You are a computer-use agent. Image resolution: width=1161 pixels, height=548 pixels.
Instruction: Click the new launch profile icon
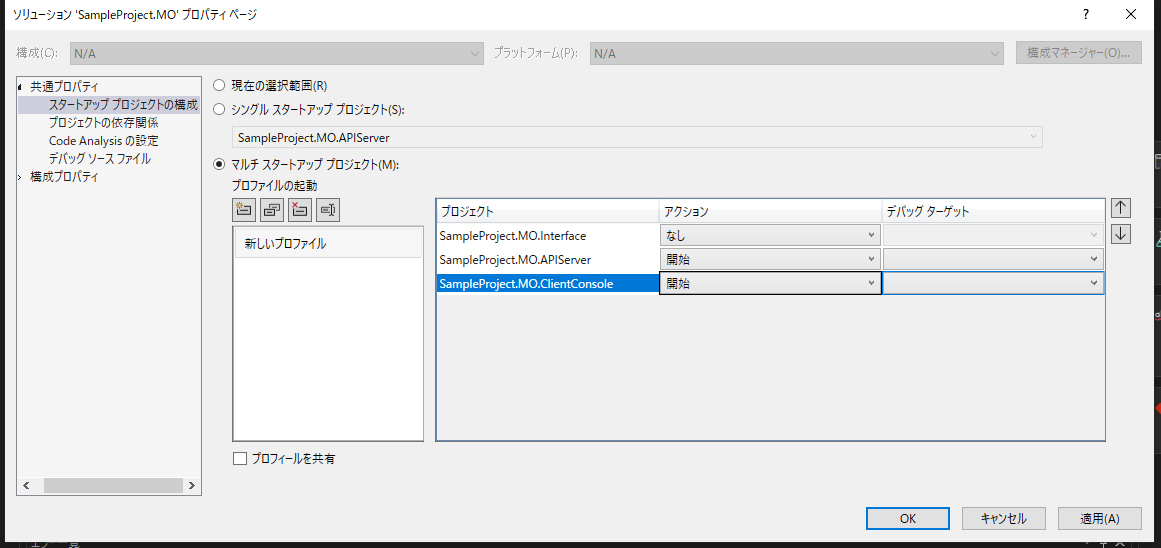click(x=244, y=210)
